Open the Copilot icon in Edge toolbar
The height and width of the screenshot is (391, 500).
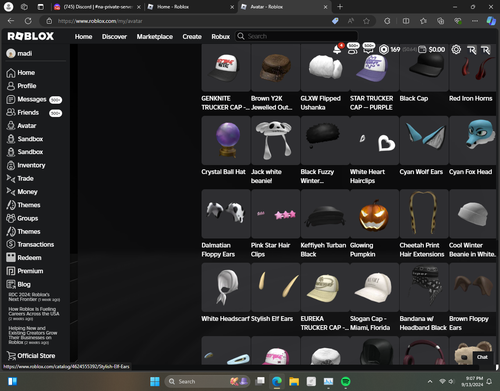tap(491, 21)
